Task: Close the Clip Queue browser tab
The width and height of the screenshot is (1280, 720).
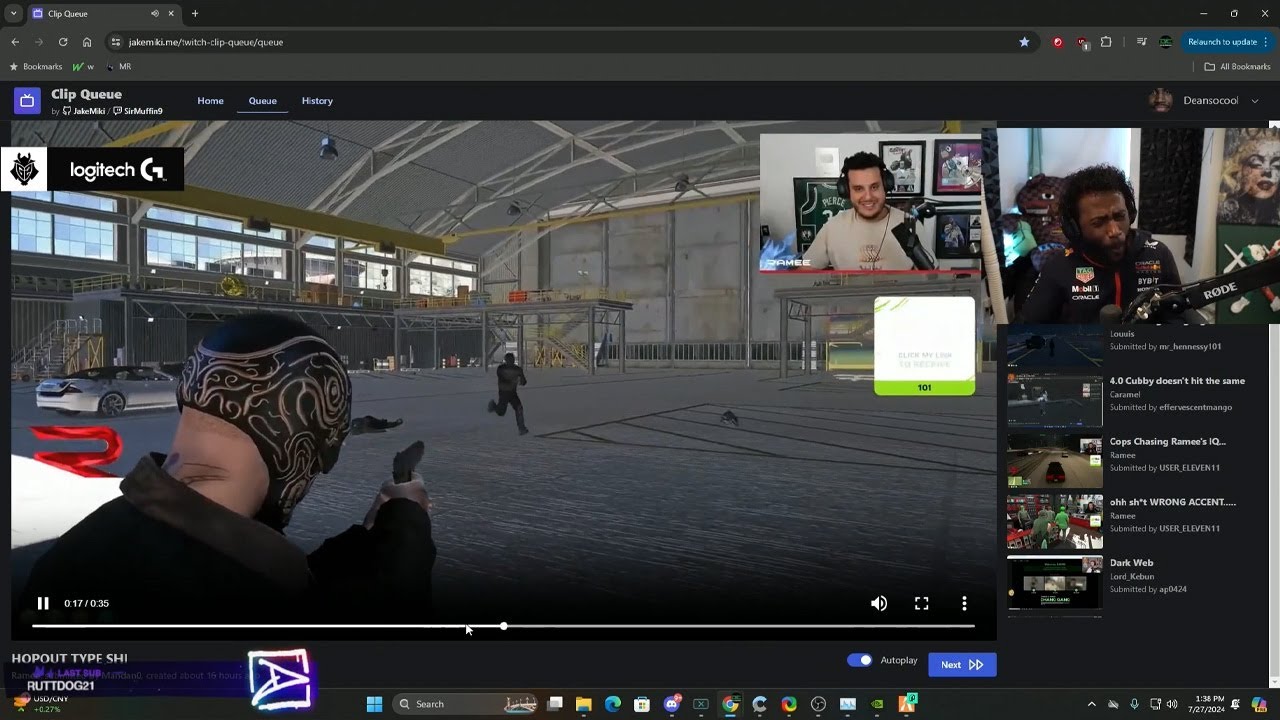Action: point(172,14)
